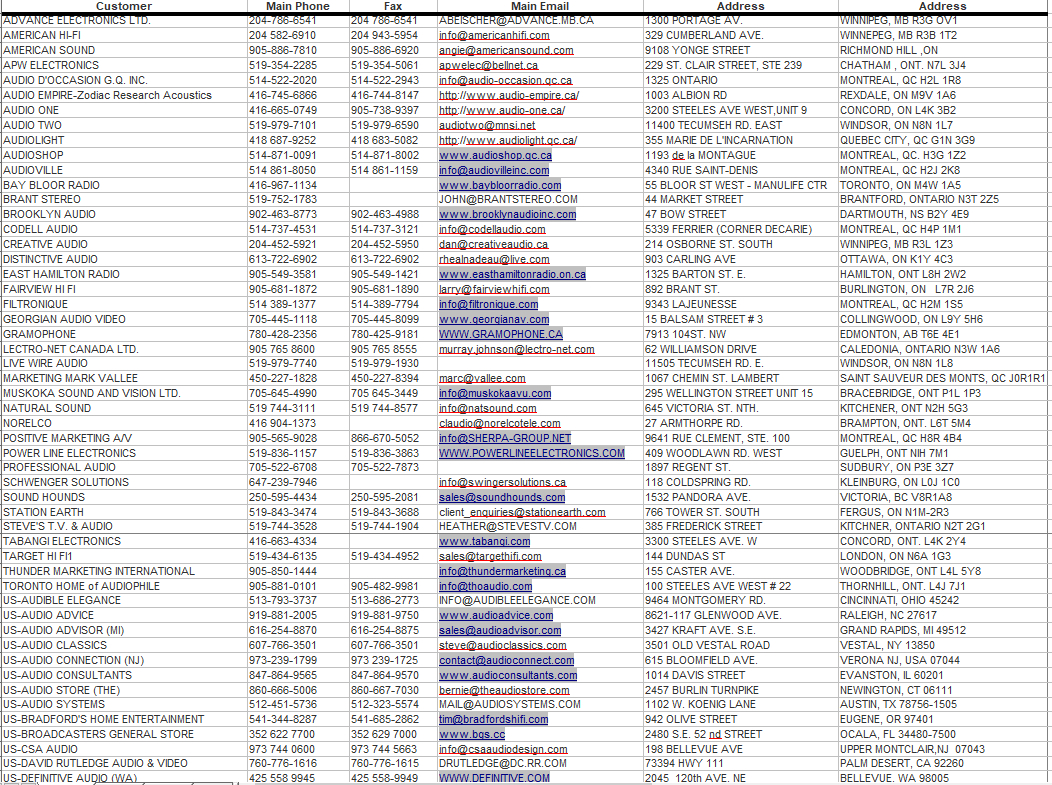
Task: Visit the http://www.audio-empire.ca/ link
Action: 509,95
